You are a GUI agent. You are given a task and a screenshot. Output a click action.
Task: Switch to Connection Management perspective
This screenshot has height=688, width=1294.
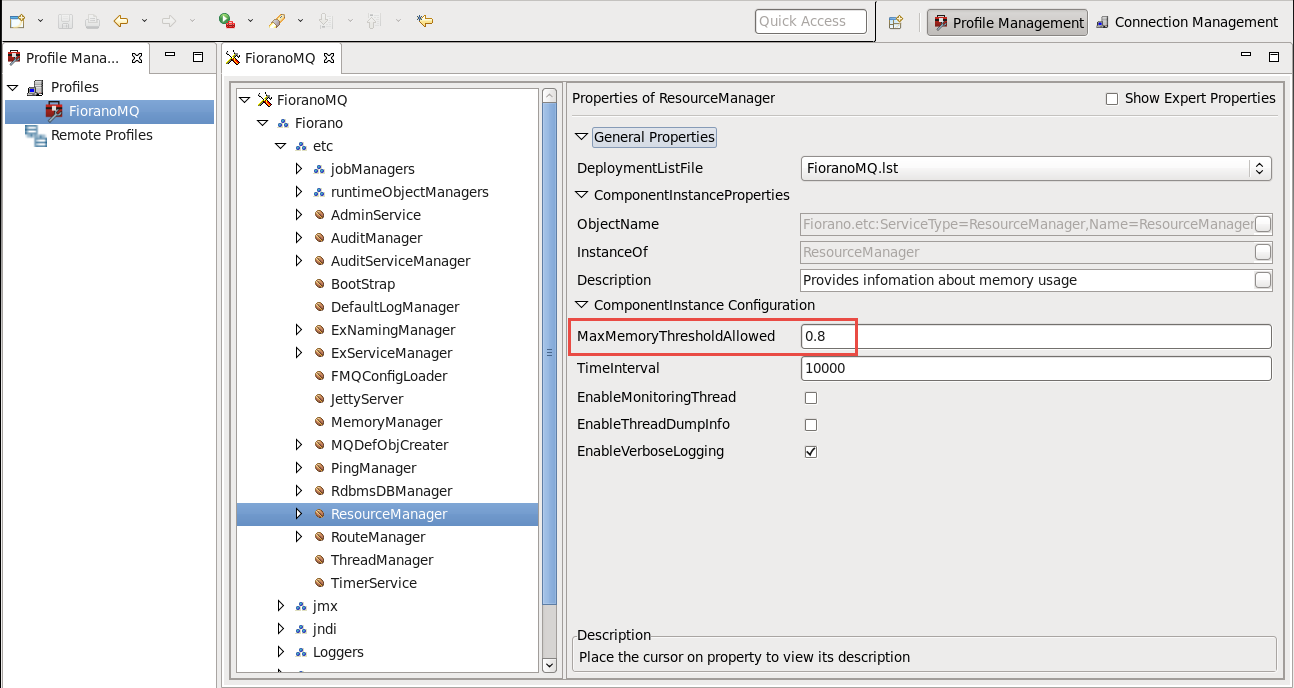pos(1187,22)
